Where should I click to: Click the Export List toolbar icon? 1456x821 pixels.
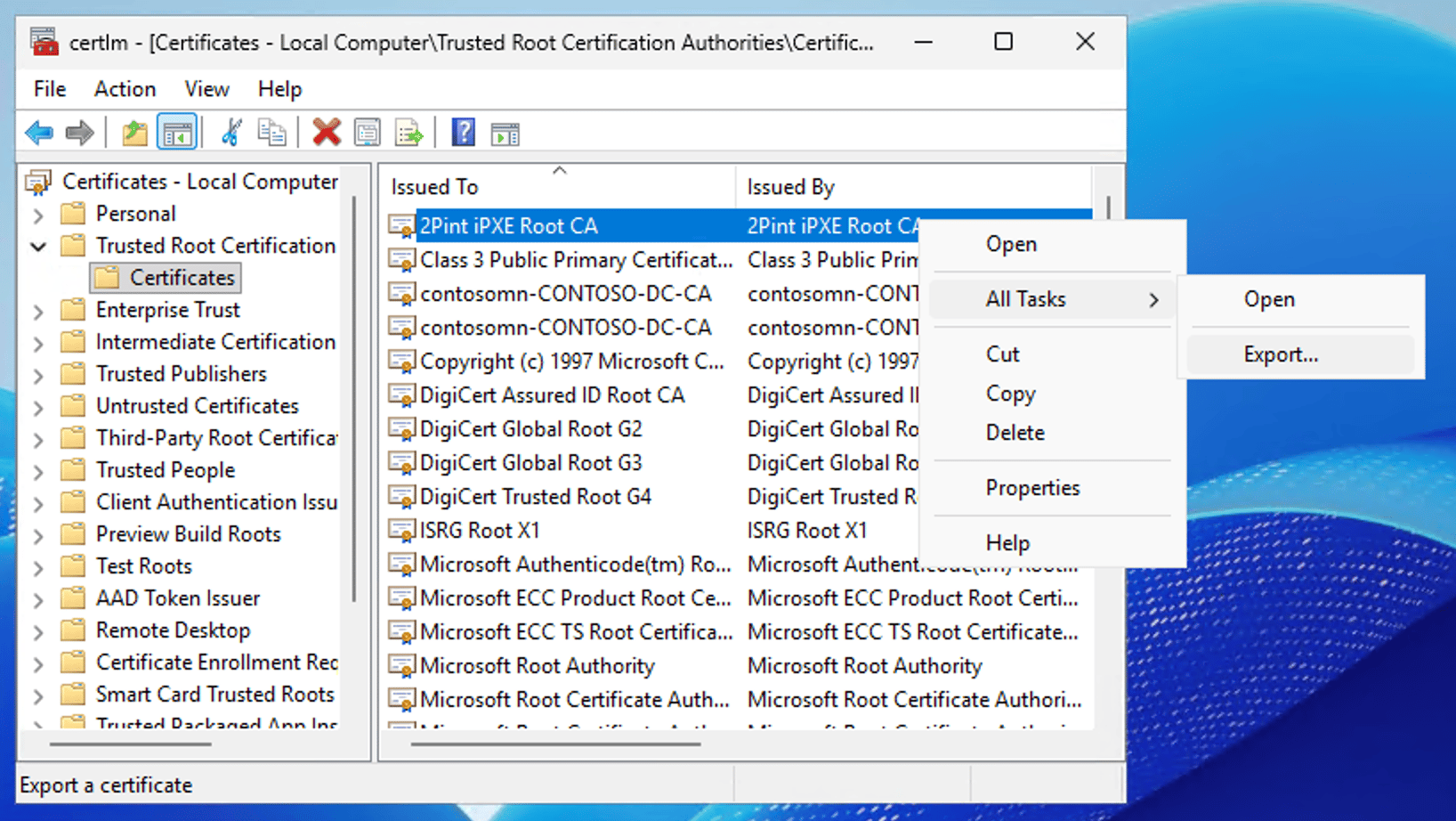(x=409, y=134)
